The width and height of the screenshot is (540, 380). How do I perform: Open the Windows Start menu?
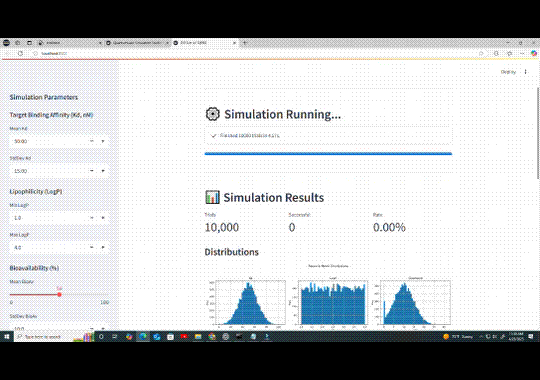pyautogui.click(x=7, y=337)
